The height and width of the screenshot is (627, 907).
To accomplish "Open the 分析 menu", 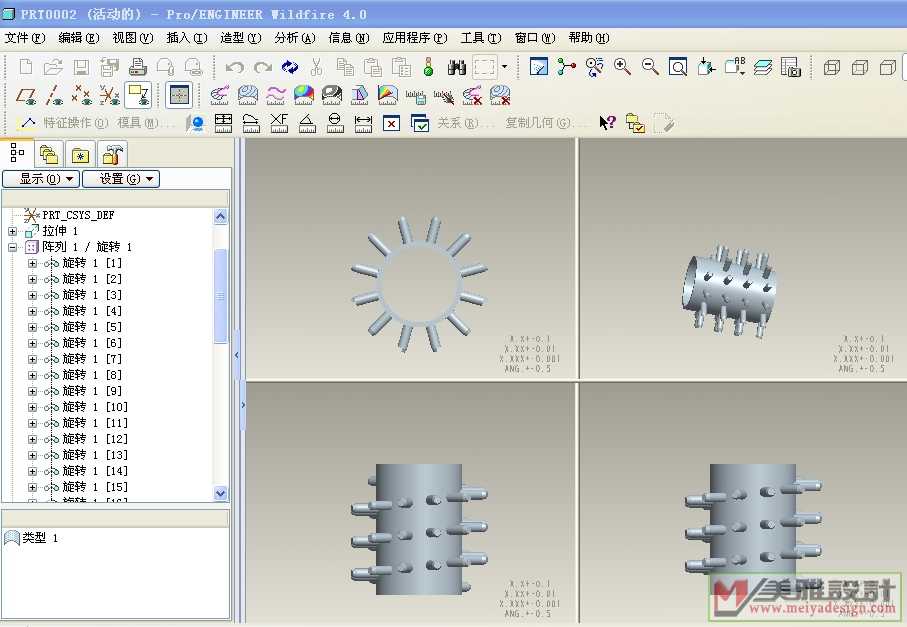I will (x=294, y=38).
